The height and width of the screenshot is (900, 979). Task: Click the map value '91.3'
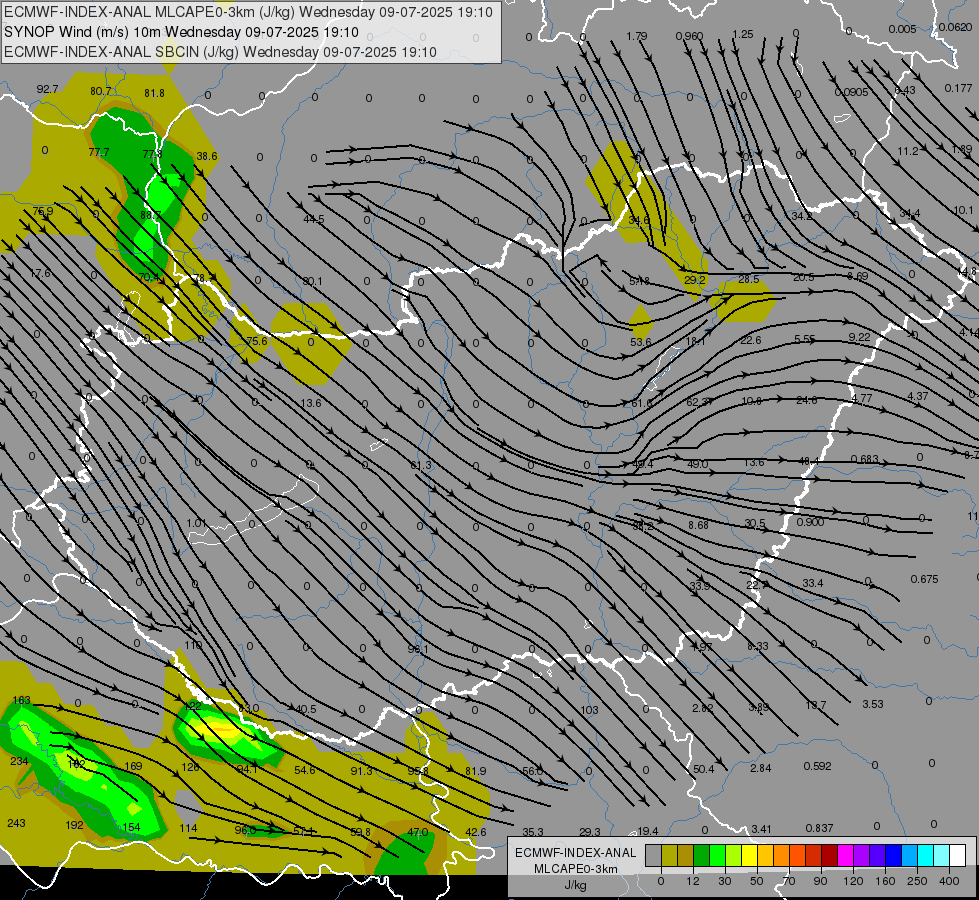[362, 771]
